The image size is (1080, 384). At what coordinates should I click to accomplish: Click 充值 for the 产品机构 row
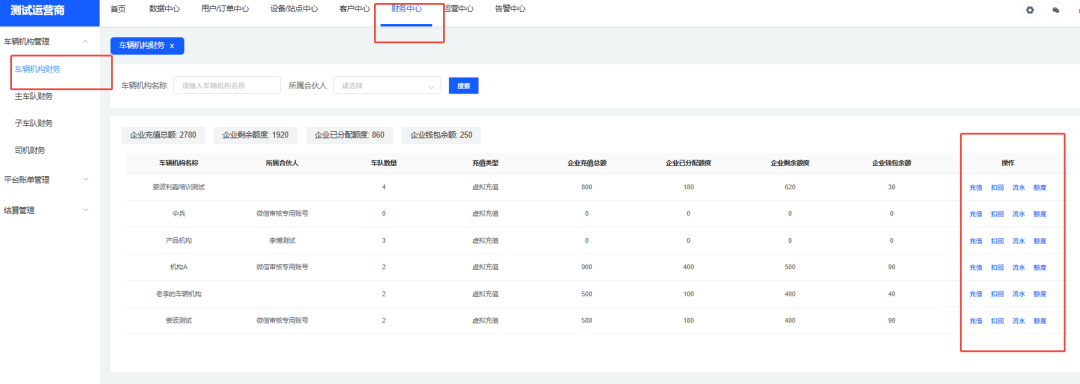[976, 241]
